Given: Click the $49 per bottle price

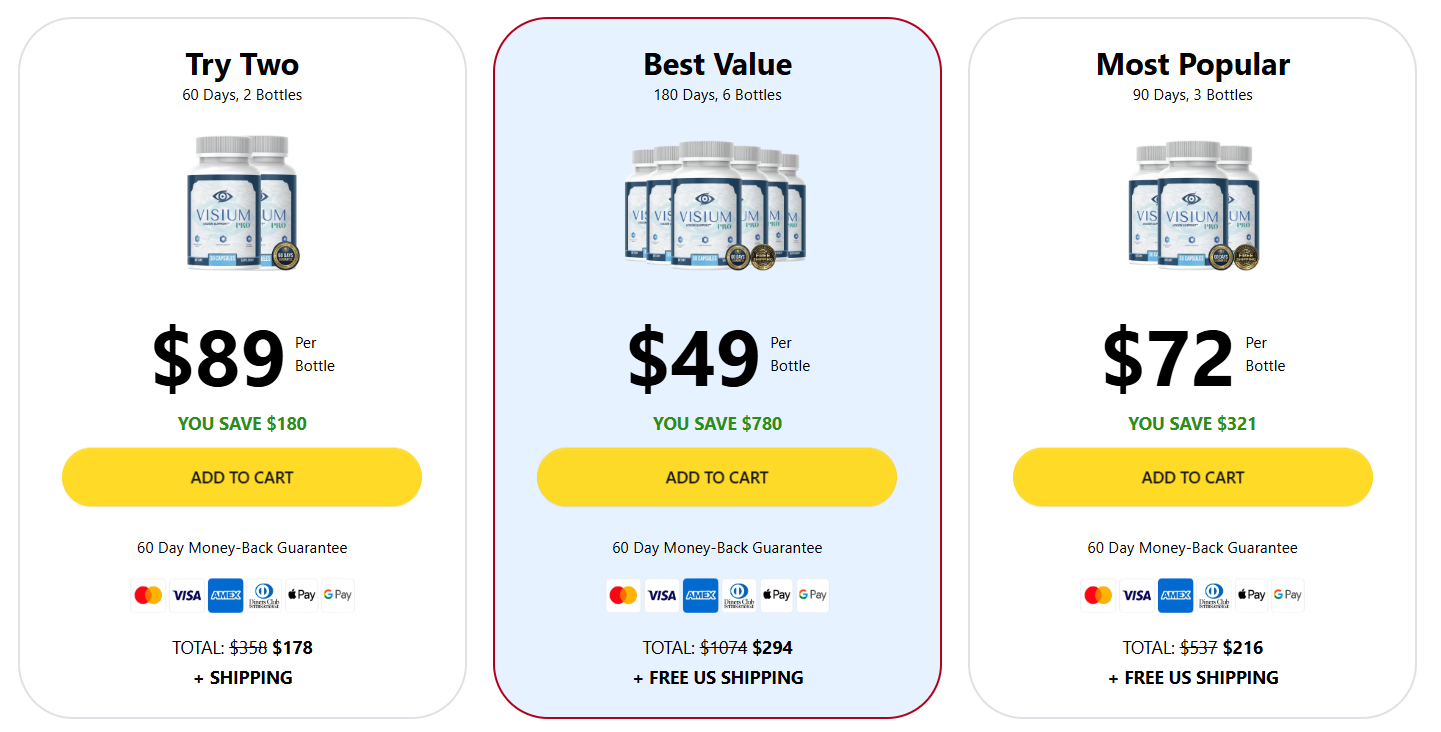Looking at the screenshot, I should pos(693,358).
